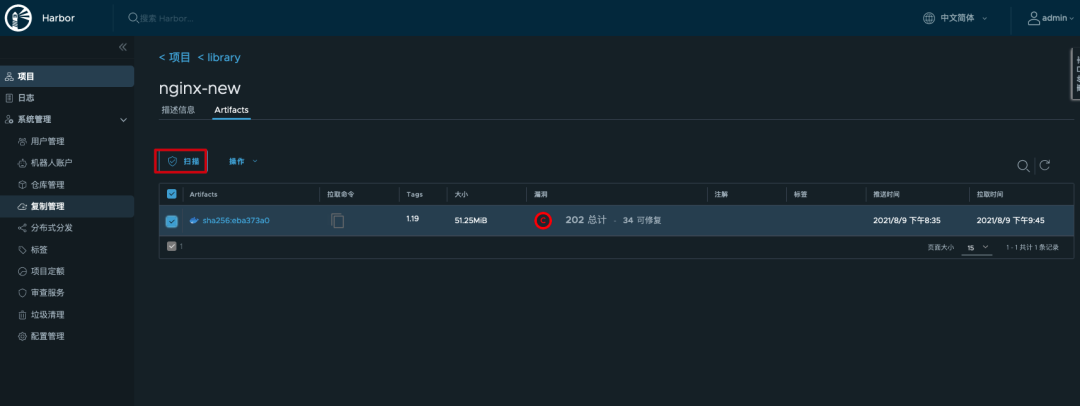
Task: Open artifact sha256:eba373a0 link
Action: 236,221
